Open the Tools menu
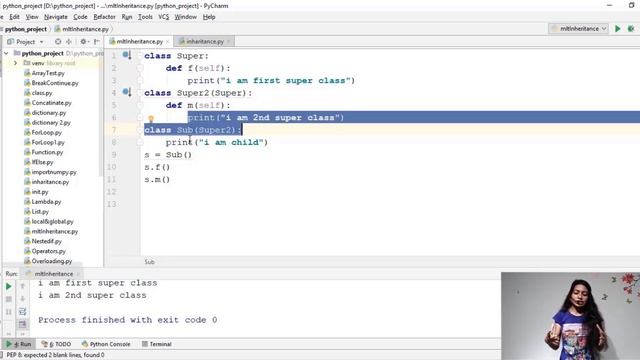 pyautogui.click(x=145, y=17)
